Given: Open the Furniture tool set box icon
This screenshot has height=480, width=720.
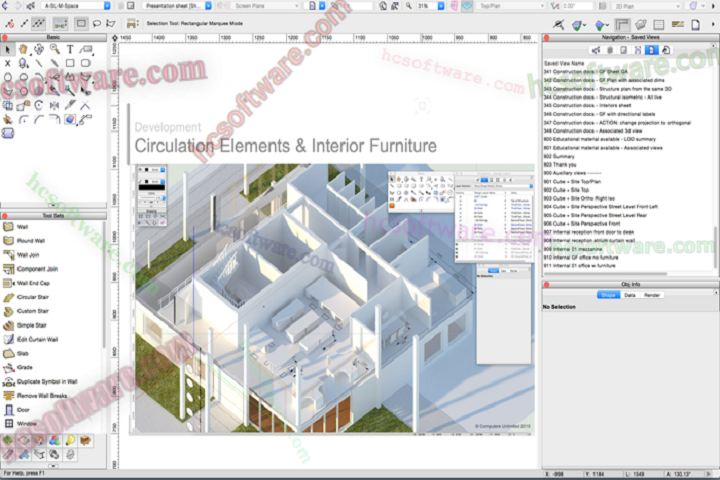Looking at the screenshot, I should (85, 440).
